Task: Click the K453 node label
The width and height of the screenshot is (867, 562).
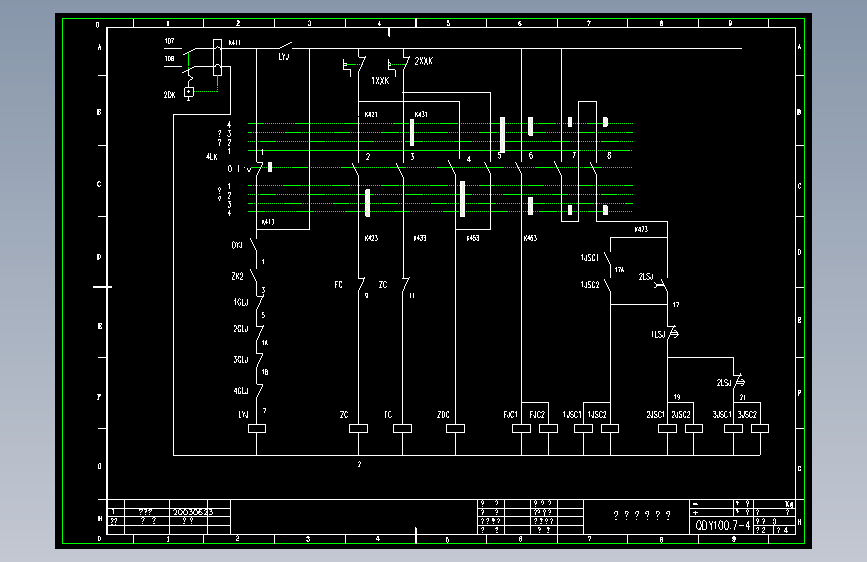Action: (473, 238)
